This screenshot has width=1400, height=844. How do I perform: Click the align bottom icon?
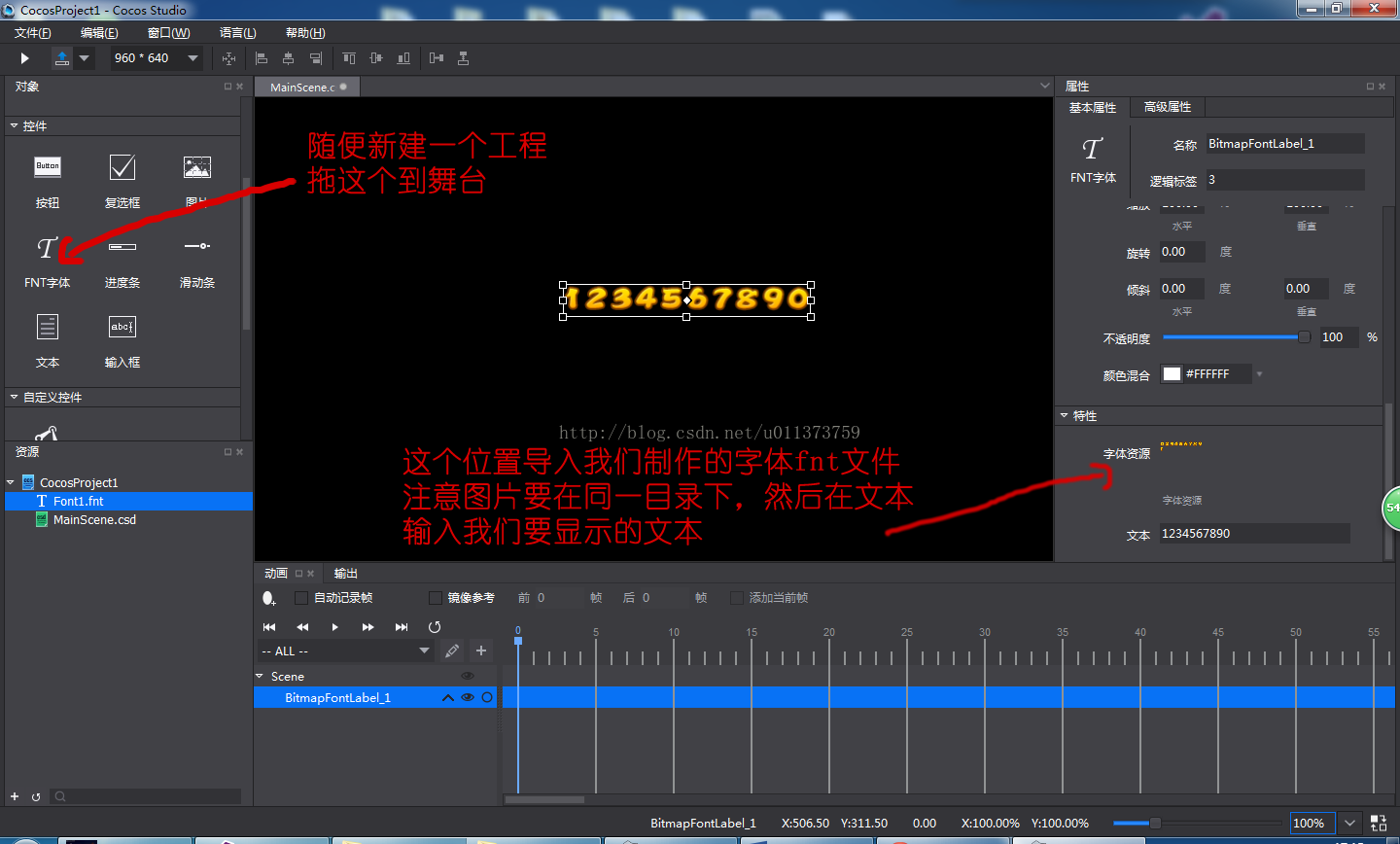[x=403, y=58]
